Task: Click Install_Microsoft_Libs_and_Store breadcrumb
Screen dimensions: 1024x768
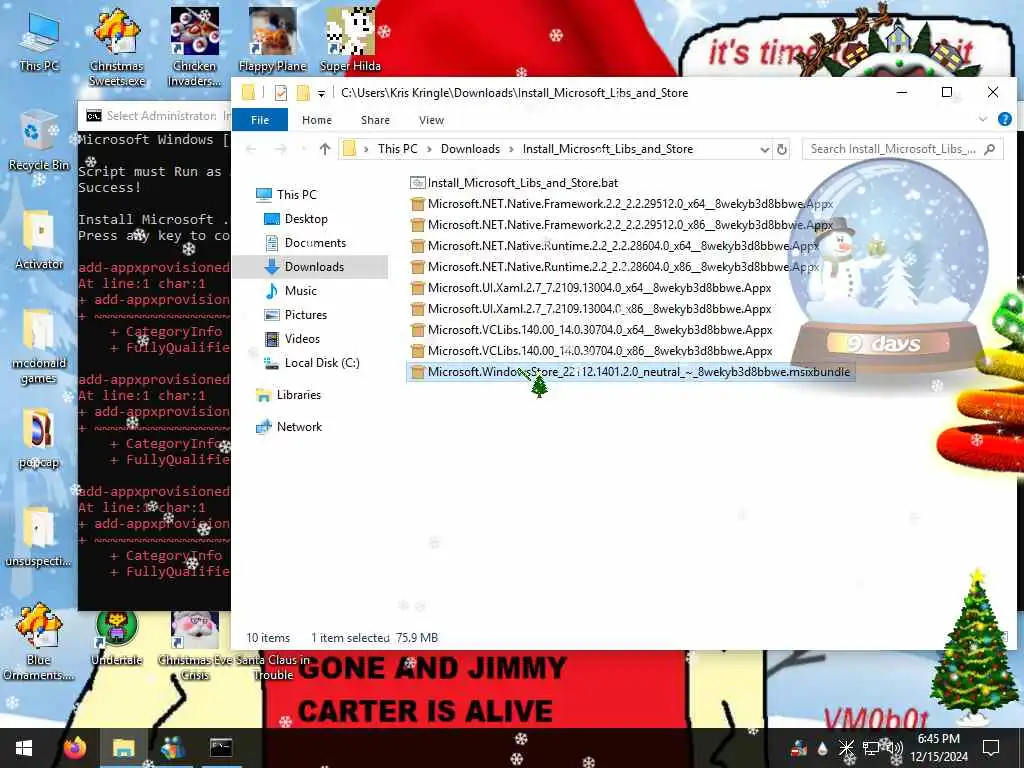Action: pos(607,149)
